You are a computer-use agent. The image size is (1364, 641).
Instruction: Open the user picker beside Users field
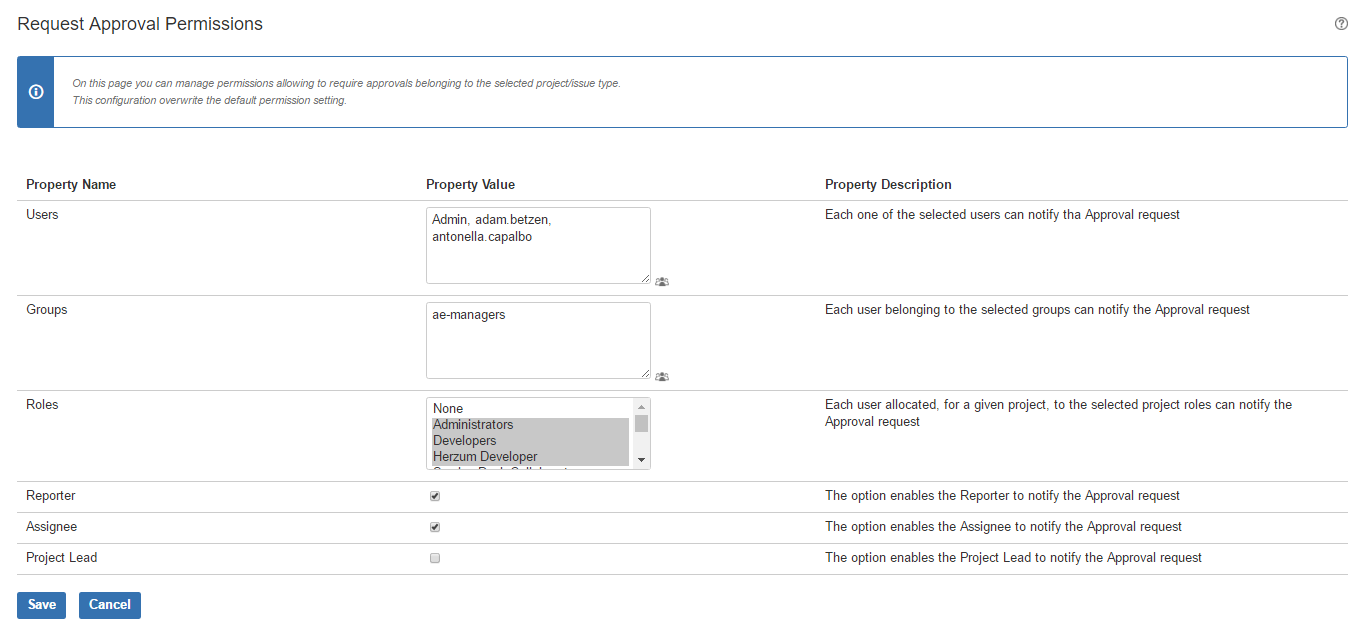662,282
